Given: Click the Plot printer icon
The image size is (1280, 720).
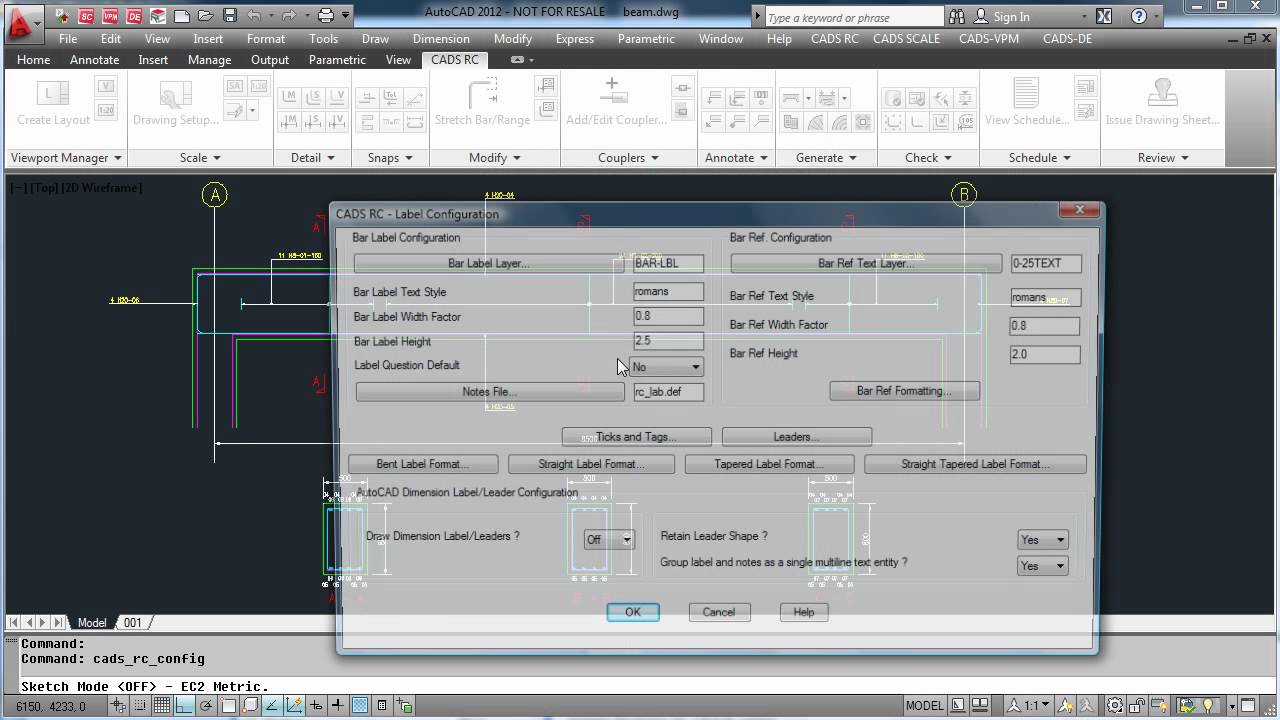Looking at the screenshot, I should (326, 16).
